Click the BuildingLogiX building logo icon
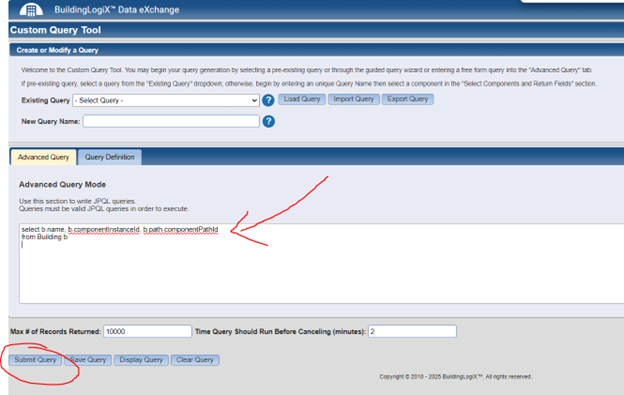The height and width of the screenshot is (395, 624). 31,10
